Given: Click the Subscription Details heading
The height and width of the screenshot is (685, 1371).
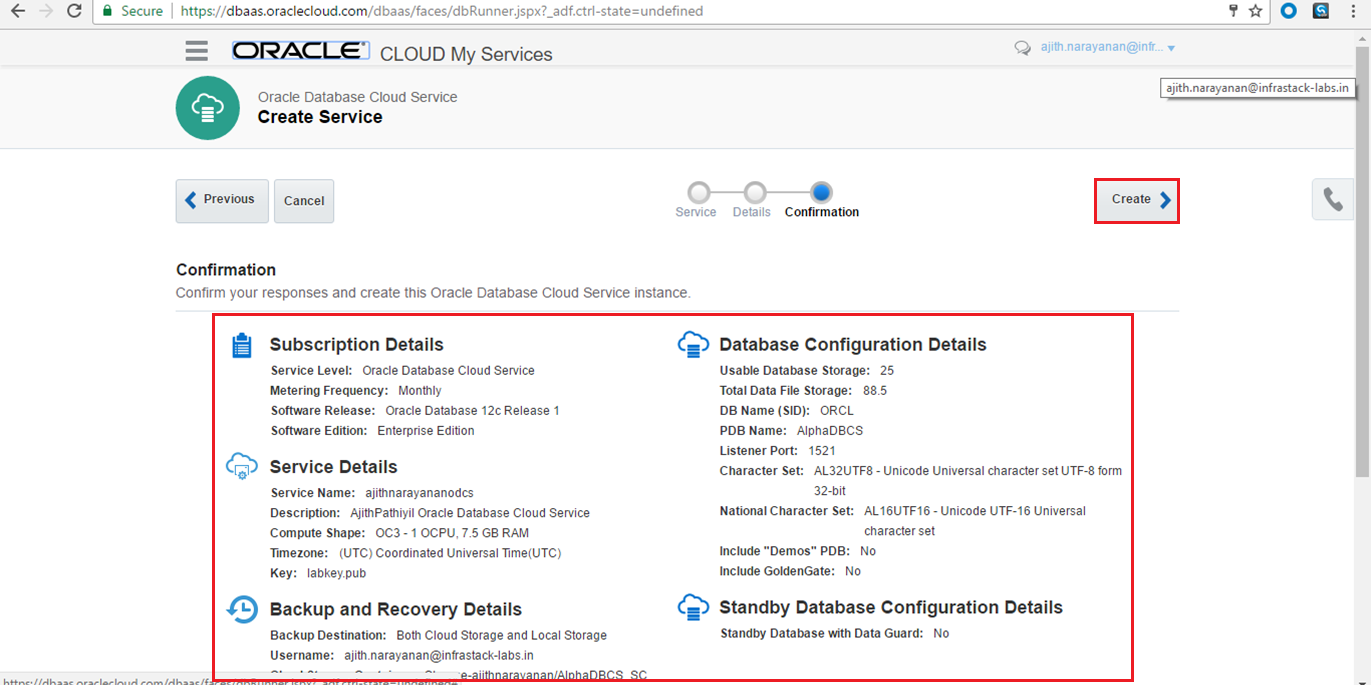Looking at the screenshot, I should click(x=357, y=345).
